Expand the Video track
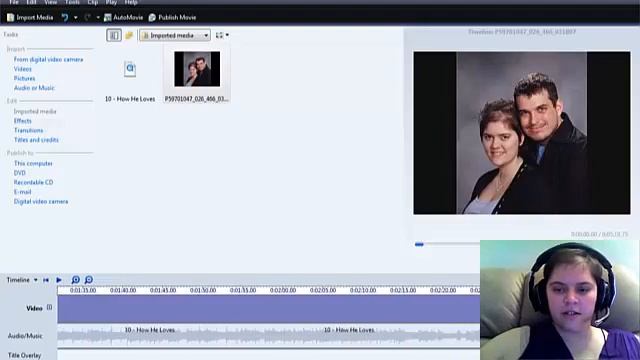Image resolution: width=640 pixels, height=360 pixels. coord(49,307)
